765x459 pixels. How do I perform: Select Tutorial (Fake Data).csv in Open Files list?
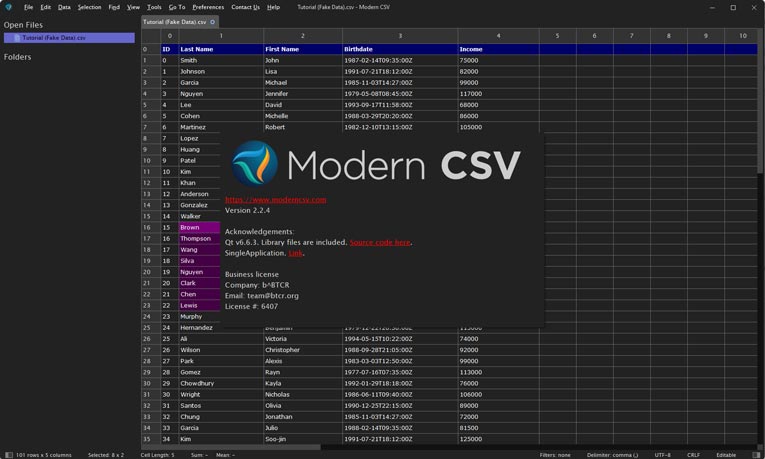[x=69, y=38]
